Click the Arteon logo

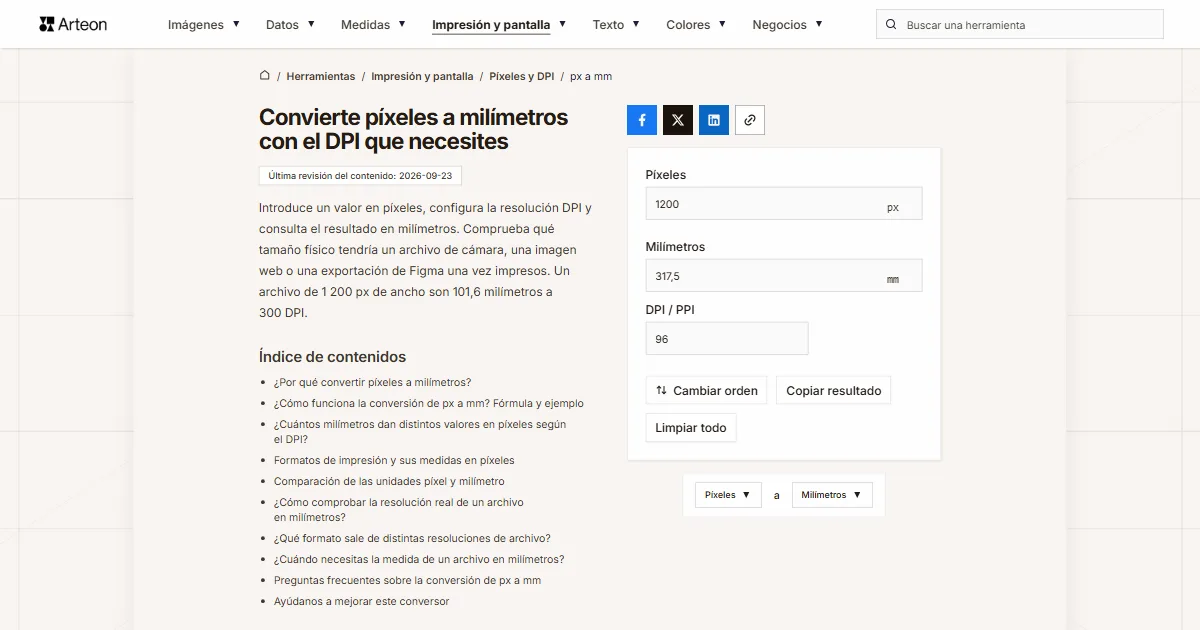[73, 24]
